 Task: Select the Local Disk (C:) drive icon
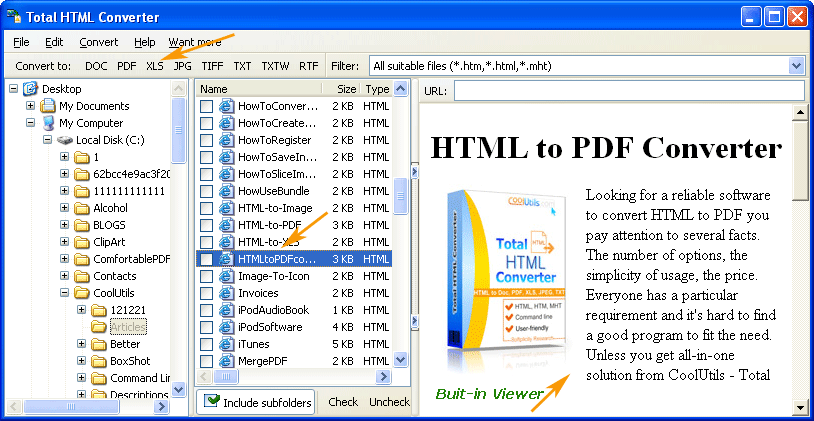65,140
